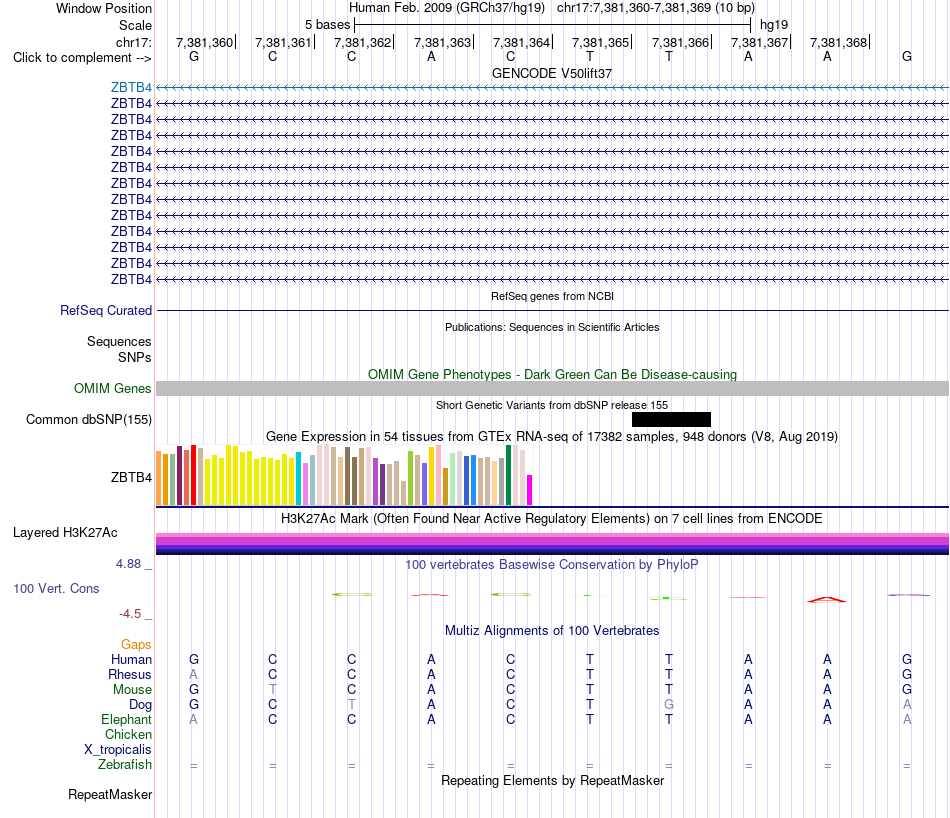This screenshot has height=818, width=950.
Task: Click Dog row's faded T mismatch base
Action: [x=351, y=705]
